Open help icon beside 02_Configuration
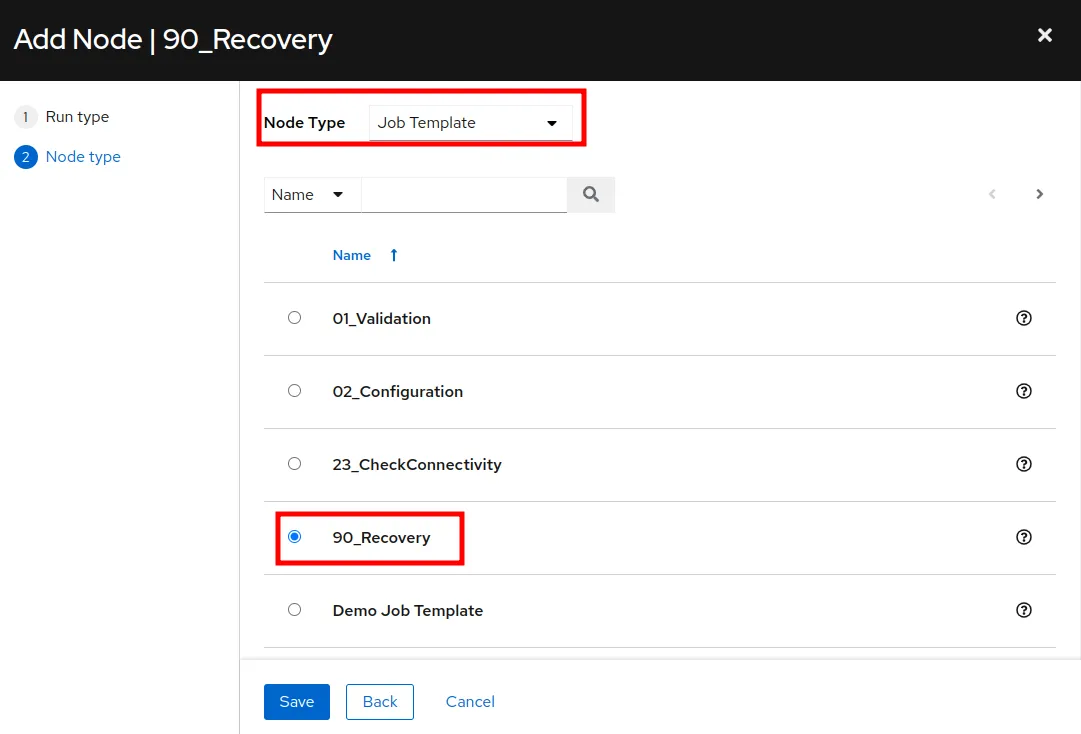1081x734 pixels. [x=1023, y=391]
